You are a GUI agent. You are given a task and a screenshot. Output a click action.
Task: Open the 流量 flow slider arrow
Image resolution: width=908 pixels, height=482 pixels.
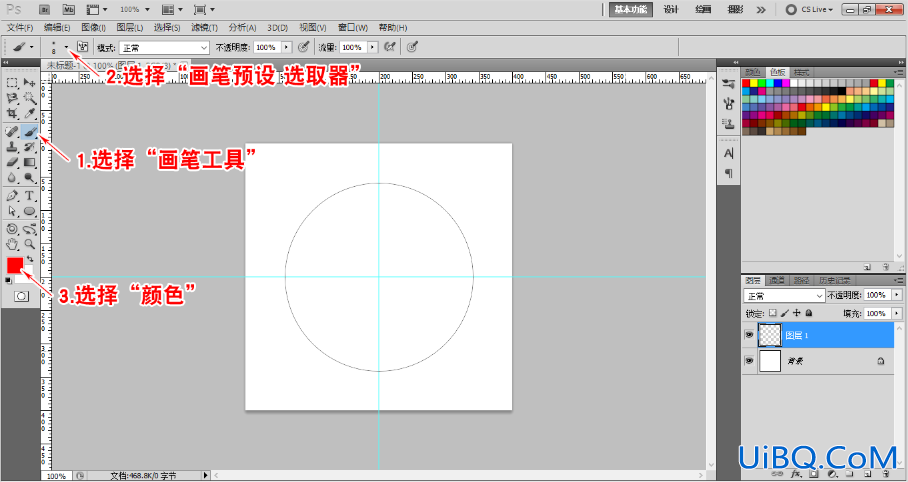pyautogui.click(x=373, y=48)
